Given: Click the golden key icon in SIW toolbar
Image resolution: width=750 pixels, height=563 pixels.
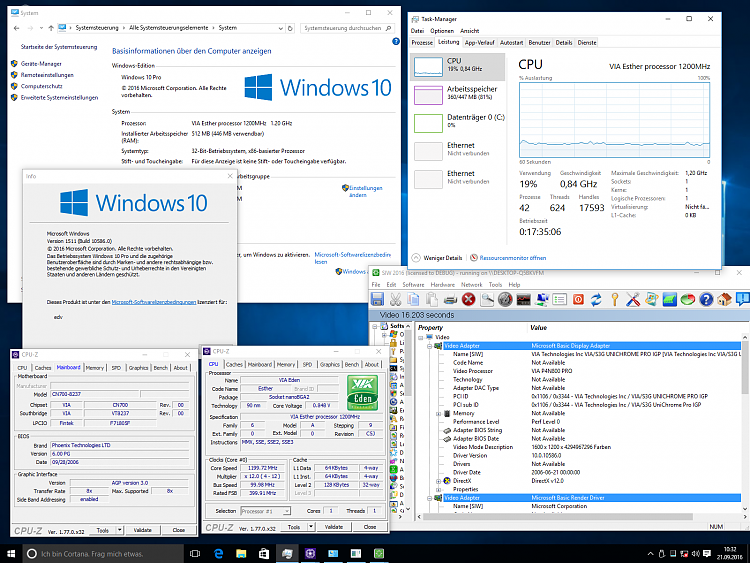Looking at the screenshot, I should coord(615,300).
